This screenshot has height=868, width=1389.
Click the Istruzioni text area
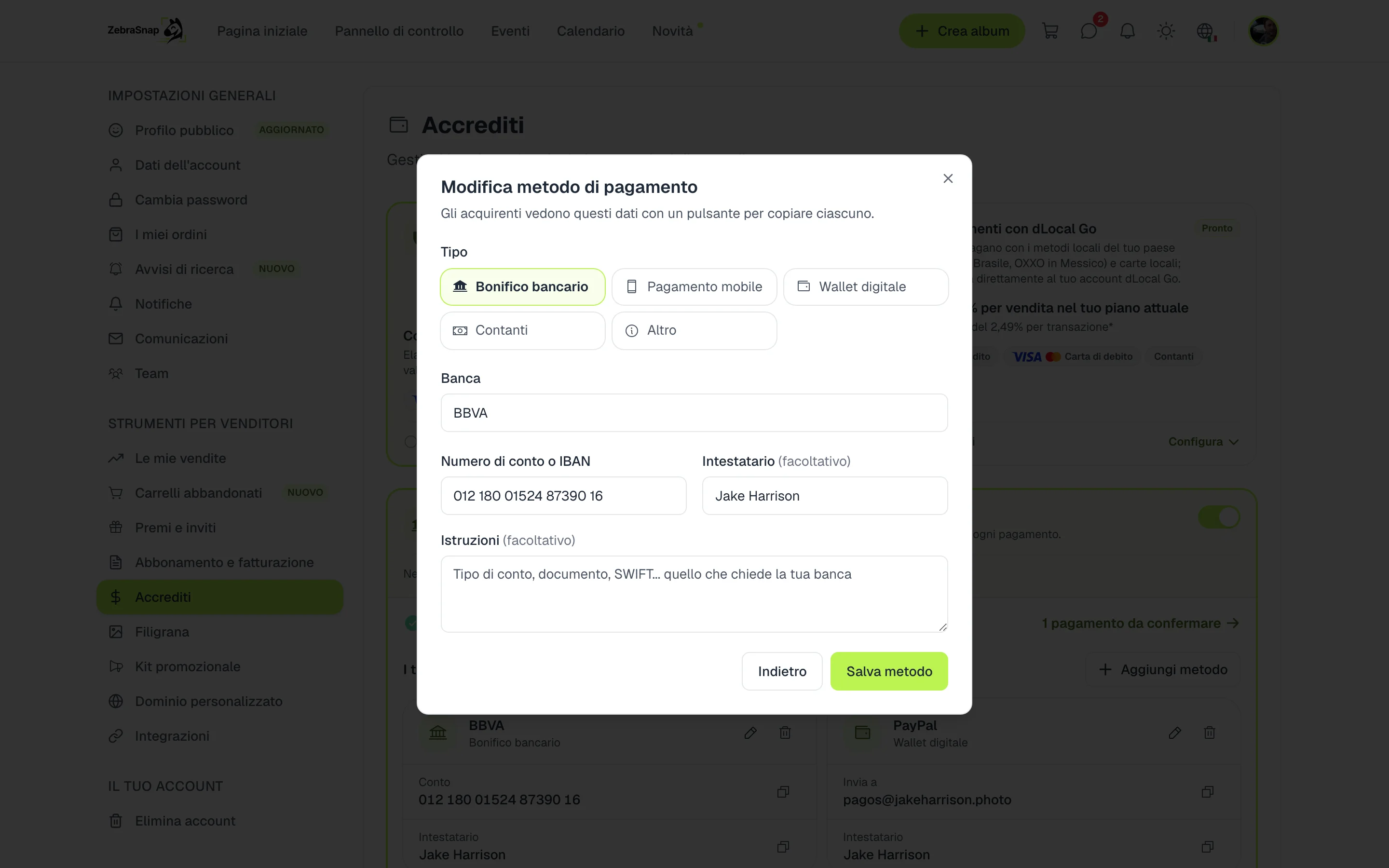(x=694, y=594)
